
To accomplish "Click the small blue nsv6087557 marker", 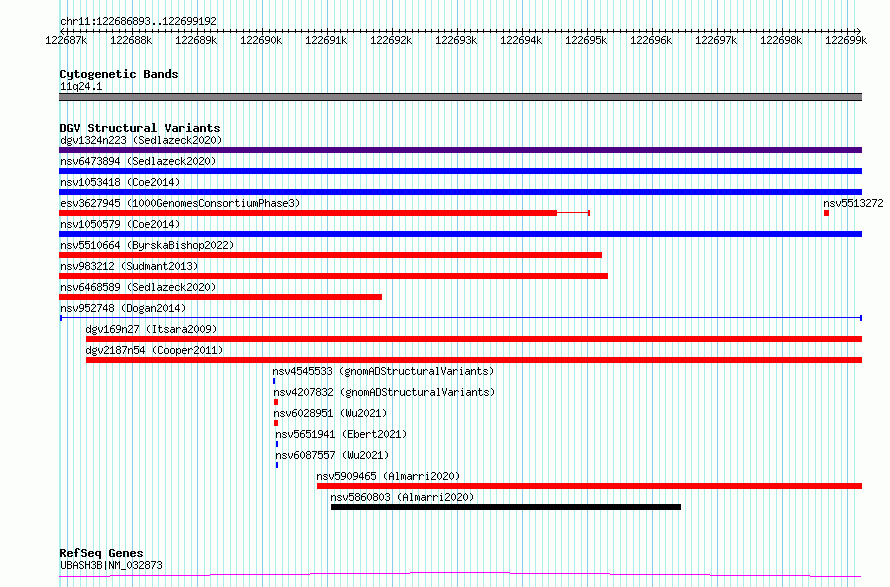I will pos(277,465).
